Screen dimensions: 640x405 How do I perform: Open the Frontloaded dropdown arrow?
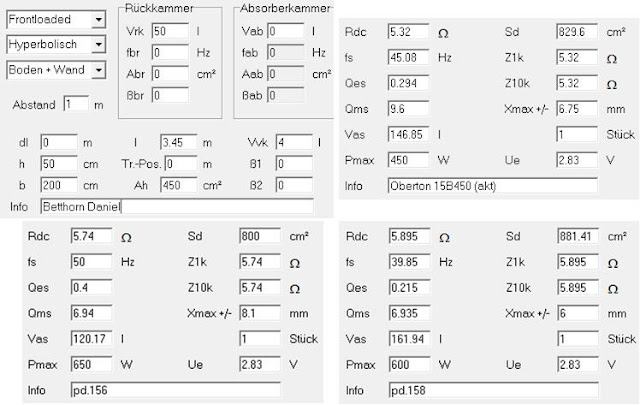(98, 20)
